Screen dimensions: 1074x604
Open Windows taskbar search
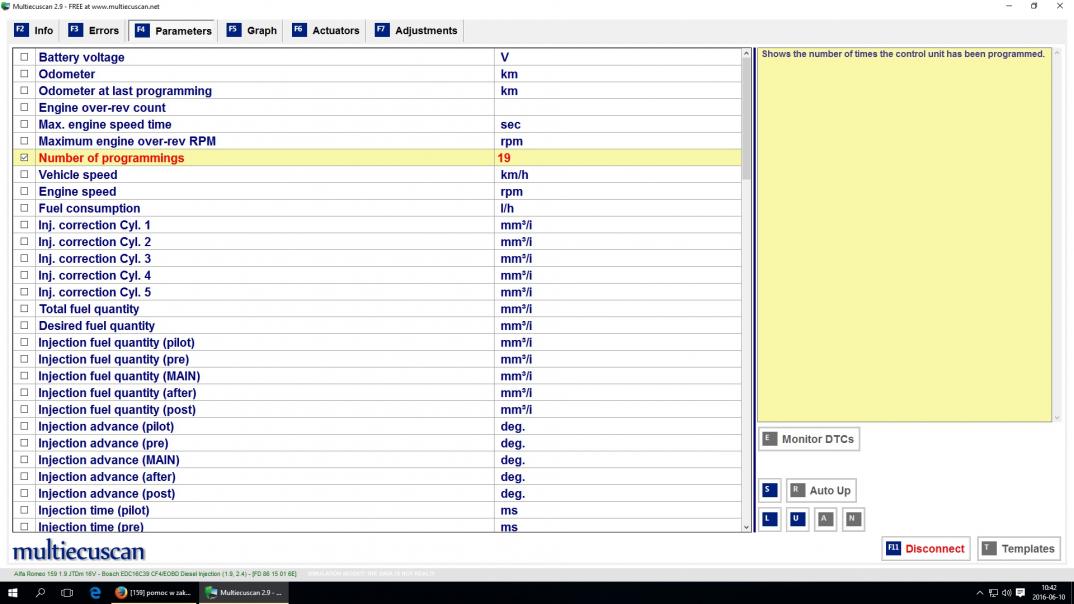(40, 593)
